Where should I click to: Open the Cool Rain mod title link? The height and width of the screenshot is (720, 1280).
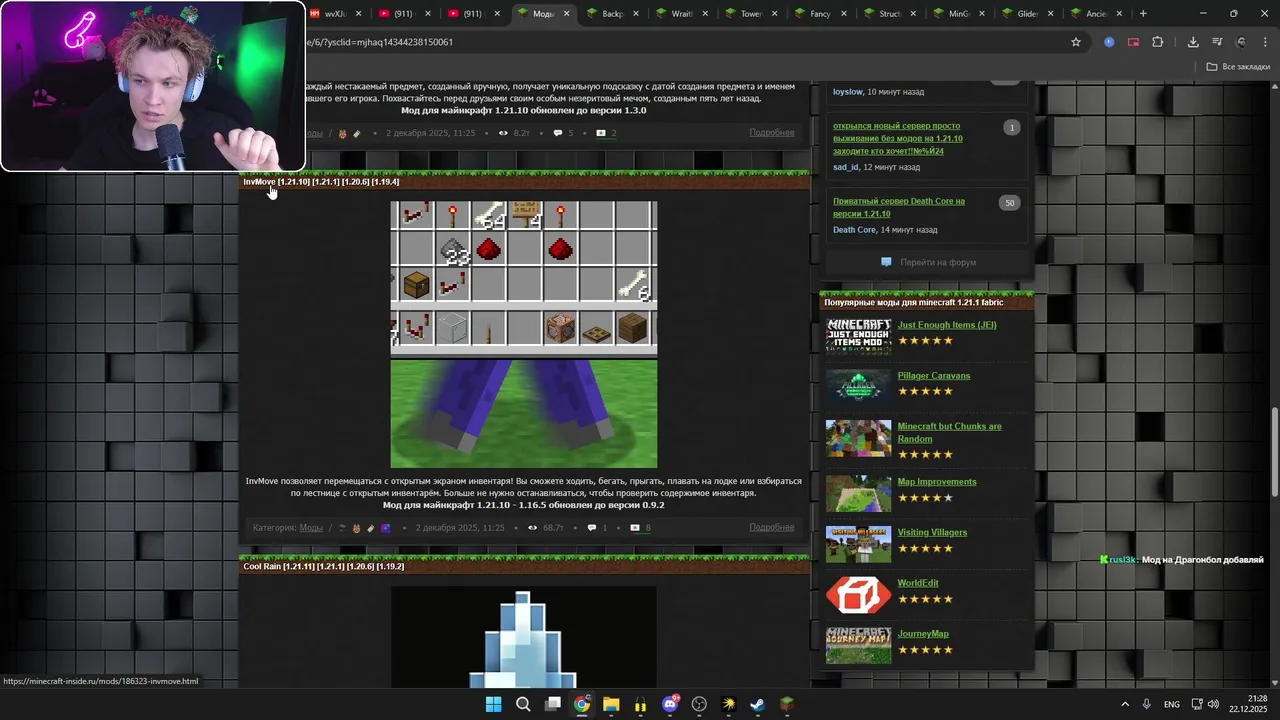(x=324, y=567)
